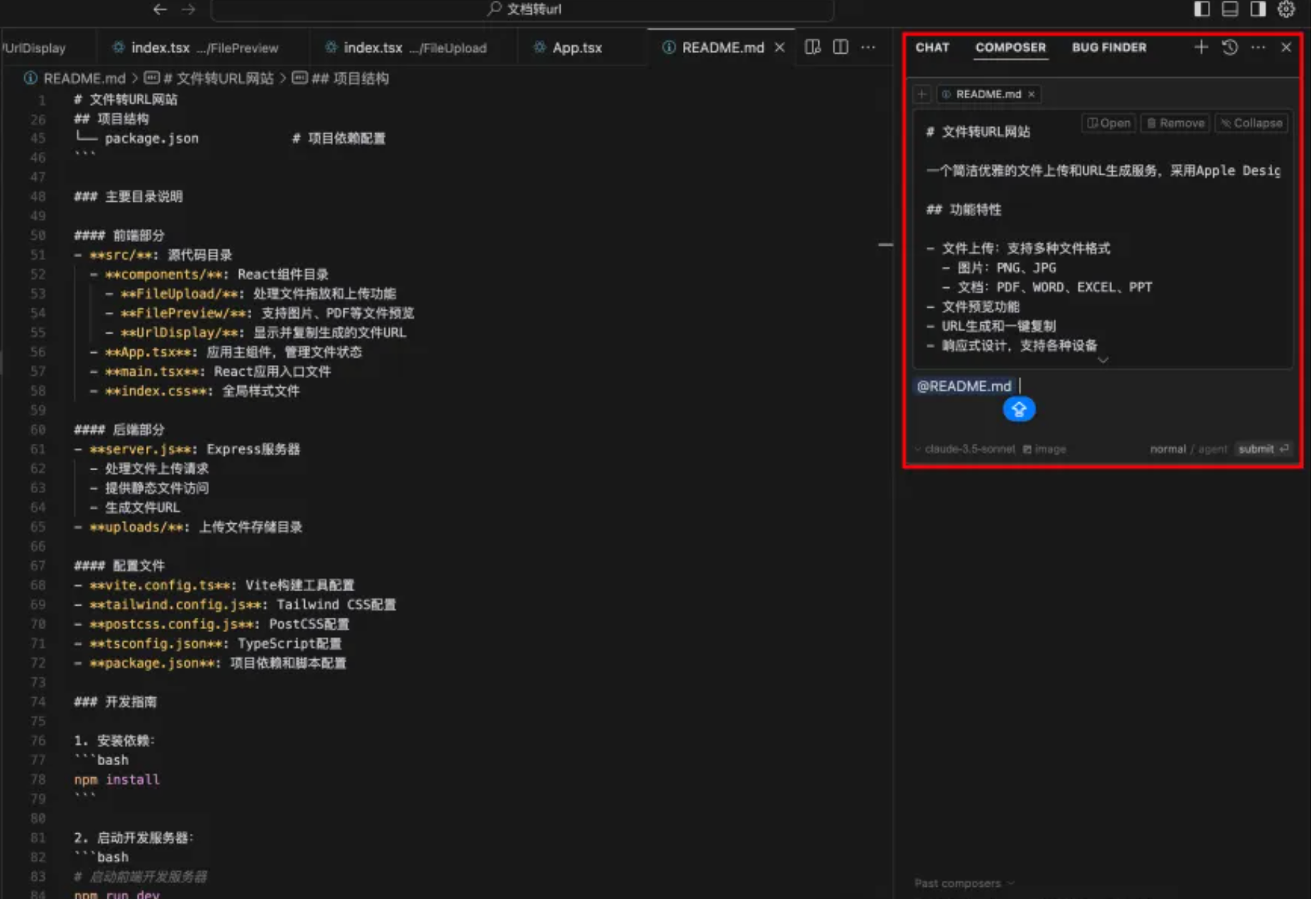Toggle the primary sidebar layout icon
Viewport: 1316px width, 899px height.
pyautogui.click(x=1202, y=9)
